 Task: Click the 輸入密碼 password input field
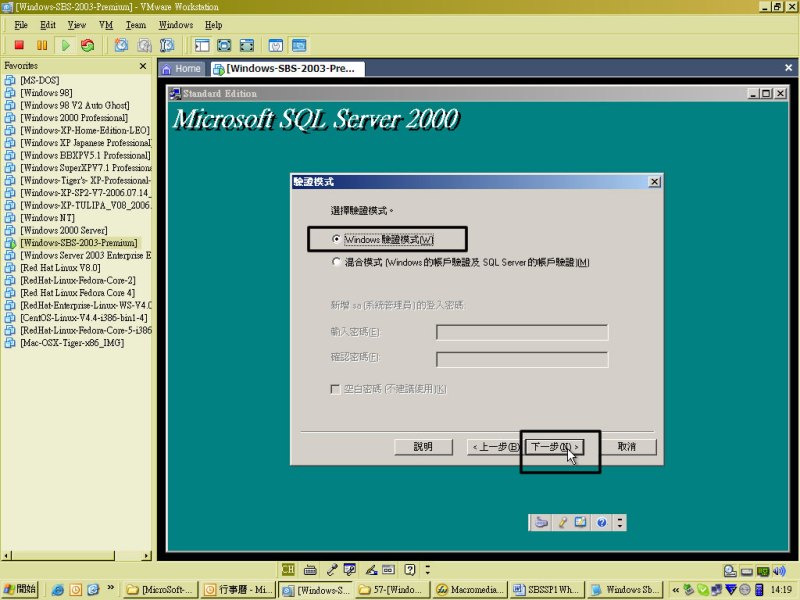[x=522, y=332]
